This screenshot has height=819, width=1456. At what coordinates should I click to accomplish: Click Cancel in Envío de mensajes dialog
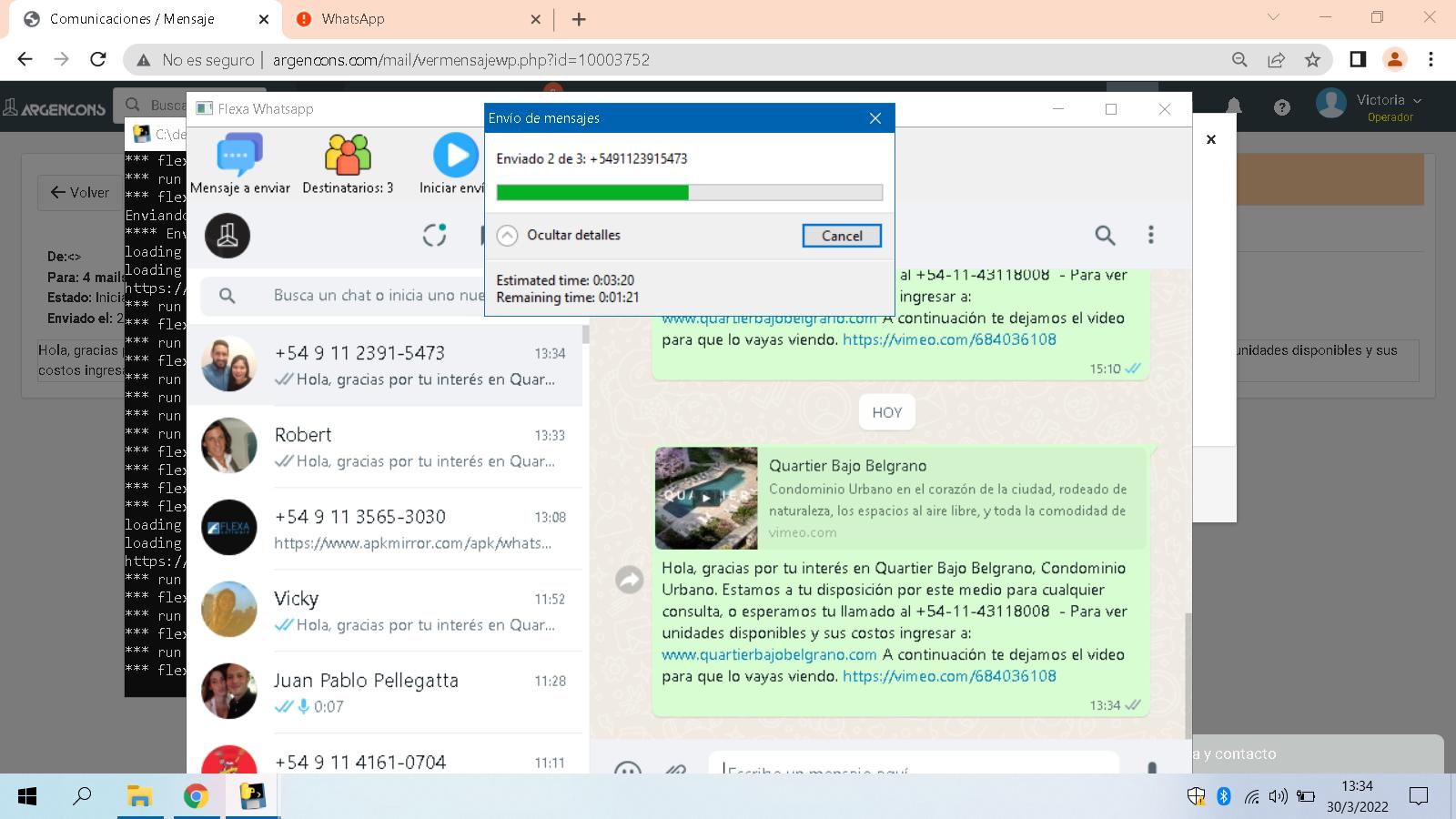tap(842, 236)
